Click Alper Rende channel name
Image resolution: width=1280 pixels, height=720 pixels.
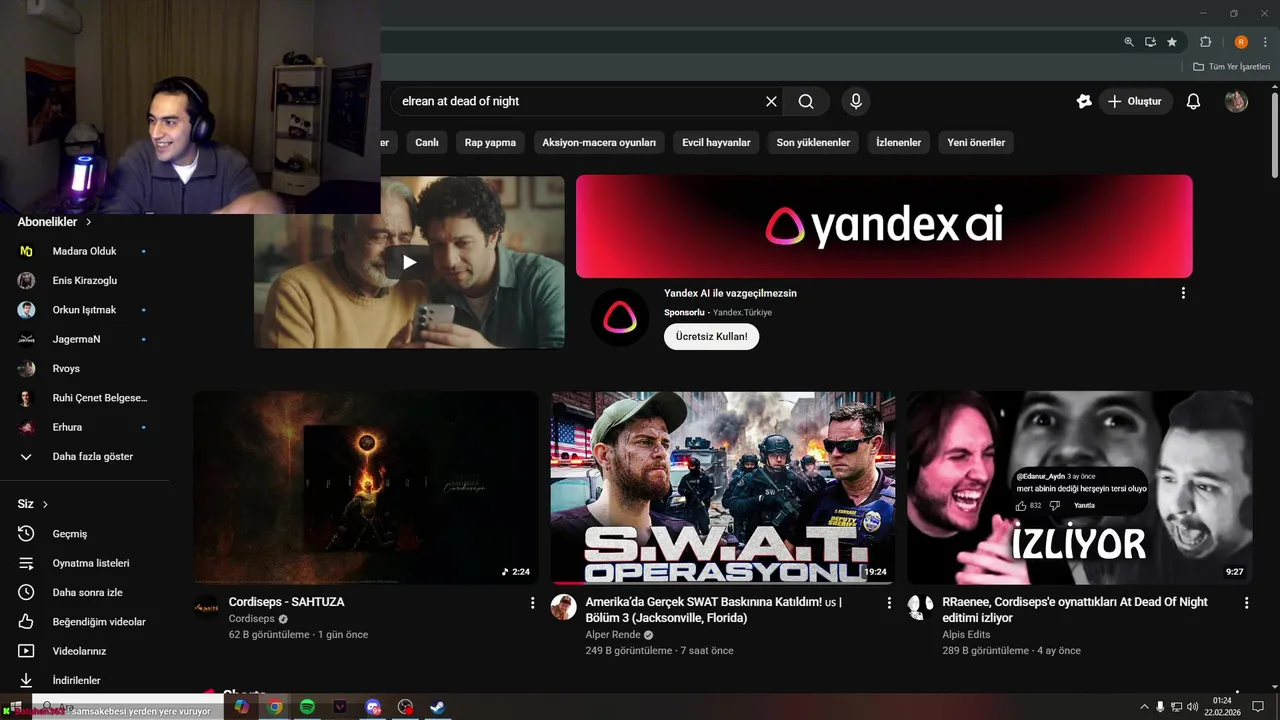(613, 635)
